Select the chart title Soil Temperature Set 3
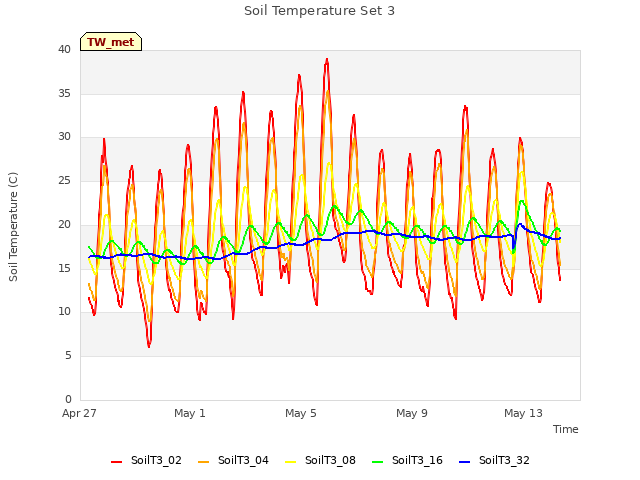The image size is (640, 480). click(x=320, y=11)
